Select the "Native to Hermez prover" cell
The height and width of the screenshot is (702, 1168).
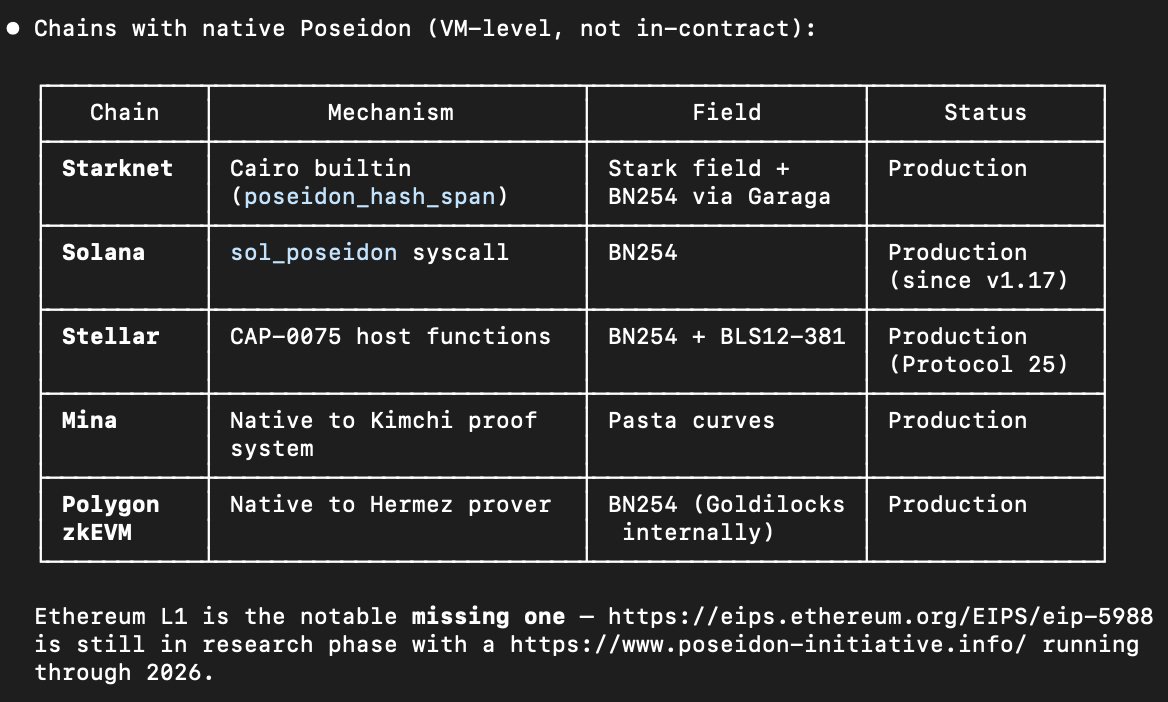point(390,504)
